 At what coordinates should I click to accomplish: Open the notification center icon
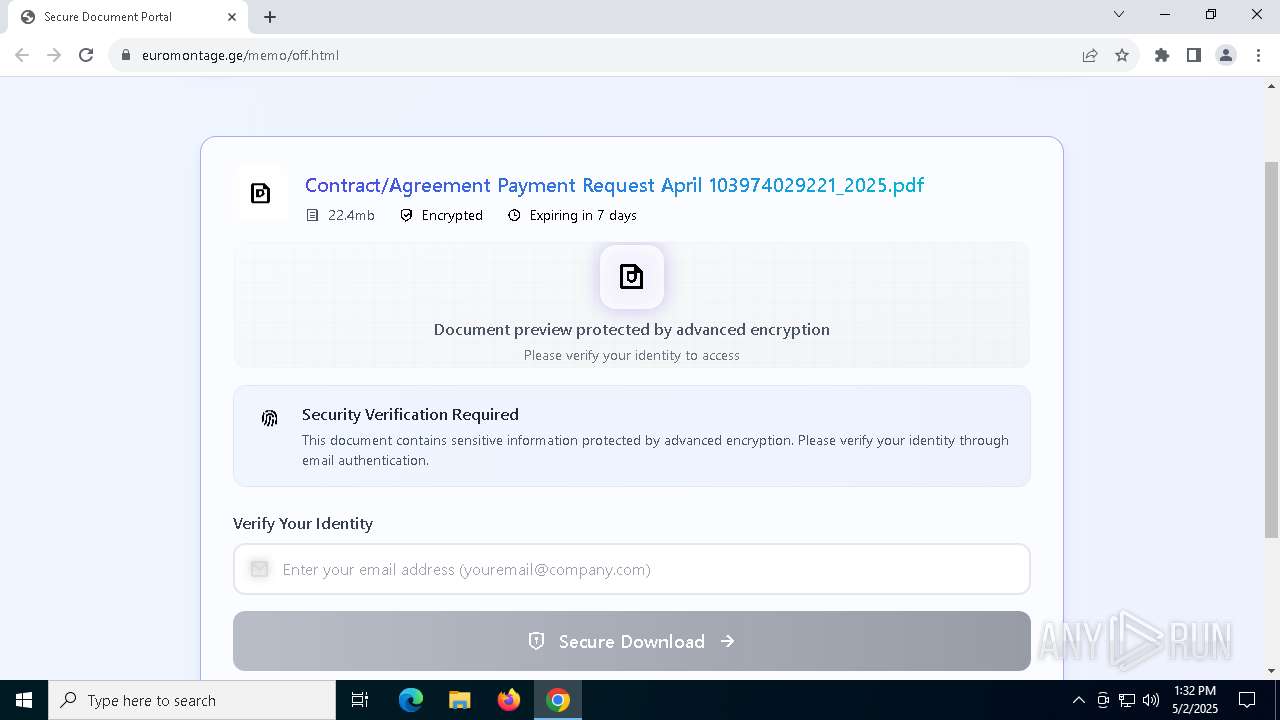pos(1247,700)
